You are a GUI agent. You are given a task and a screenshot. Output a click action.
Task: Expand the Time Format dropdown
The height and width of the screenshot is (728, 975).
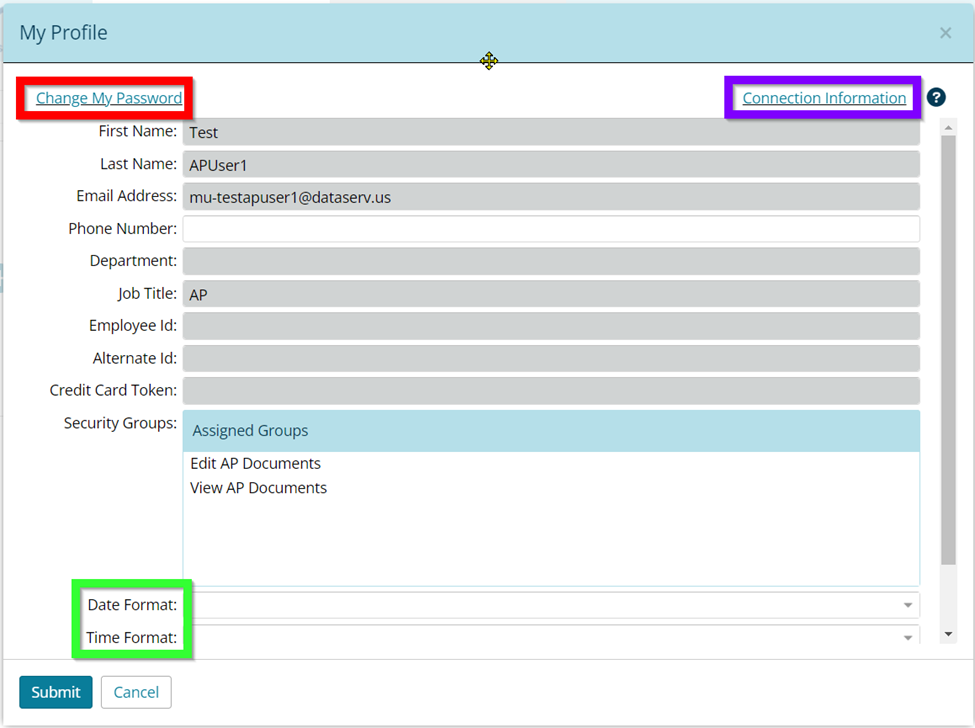click(907, 637)
